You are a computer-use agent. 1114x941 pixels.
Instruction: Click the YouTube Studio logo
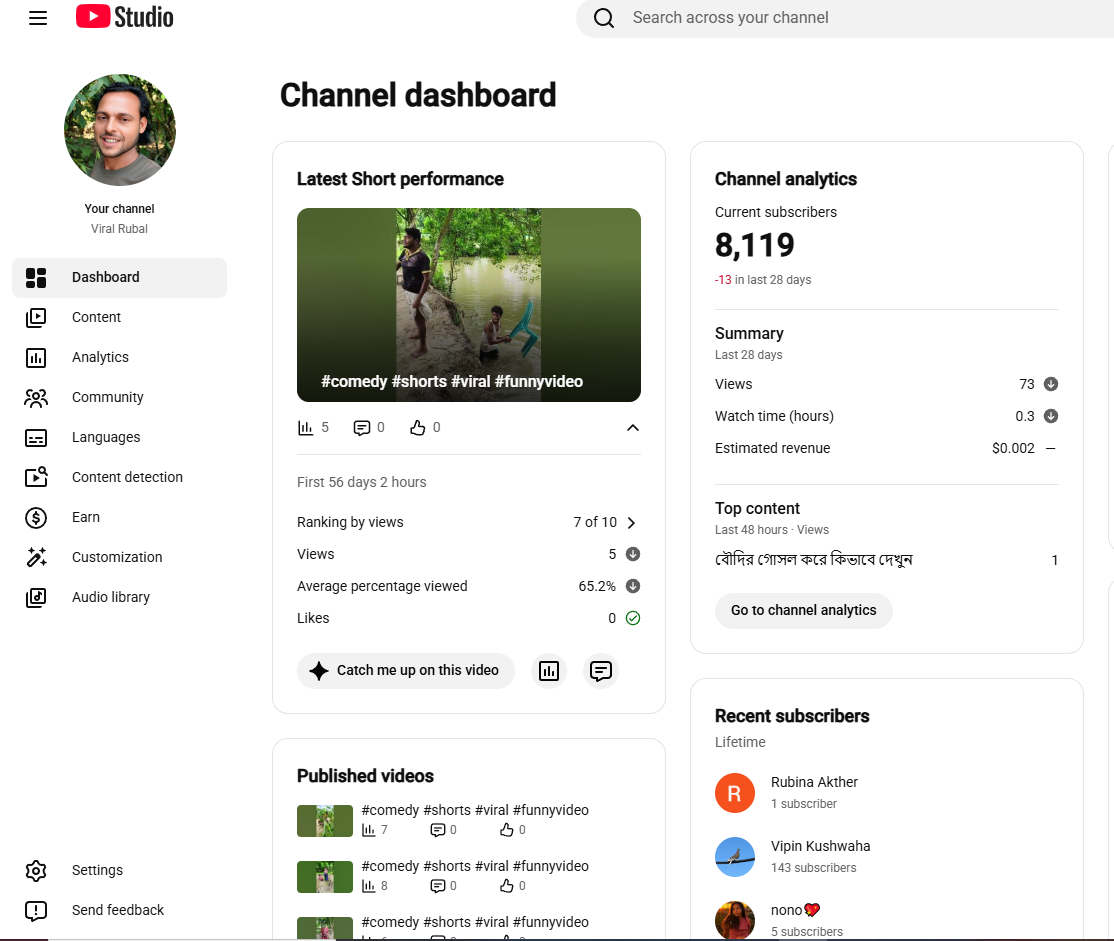124,17
